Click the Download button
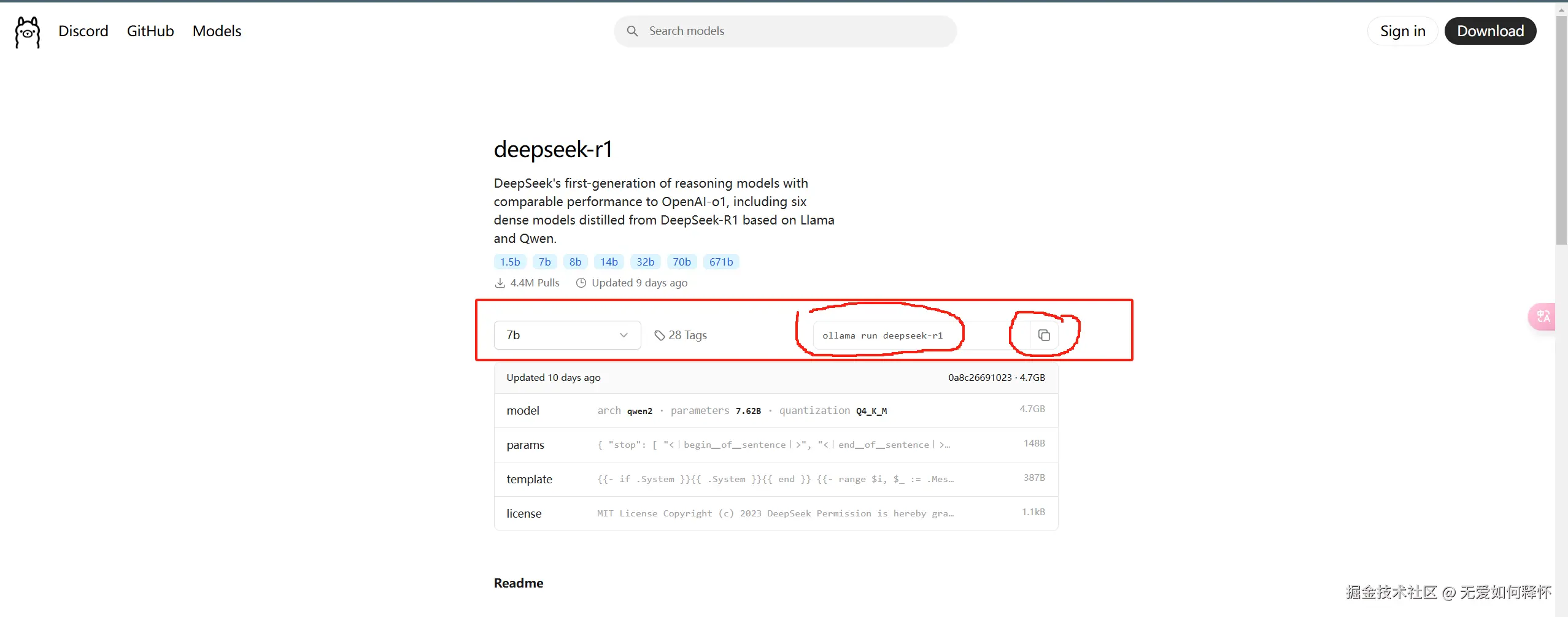1568x617 pixels. click(x=1490, y=31)
